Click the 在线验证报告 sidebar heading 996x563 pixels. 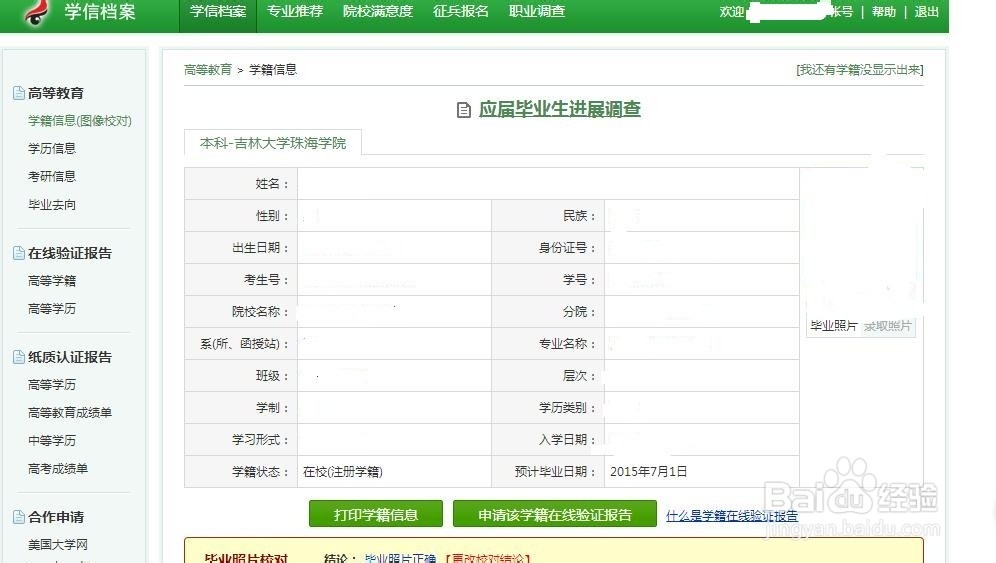pos(70,254)
